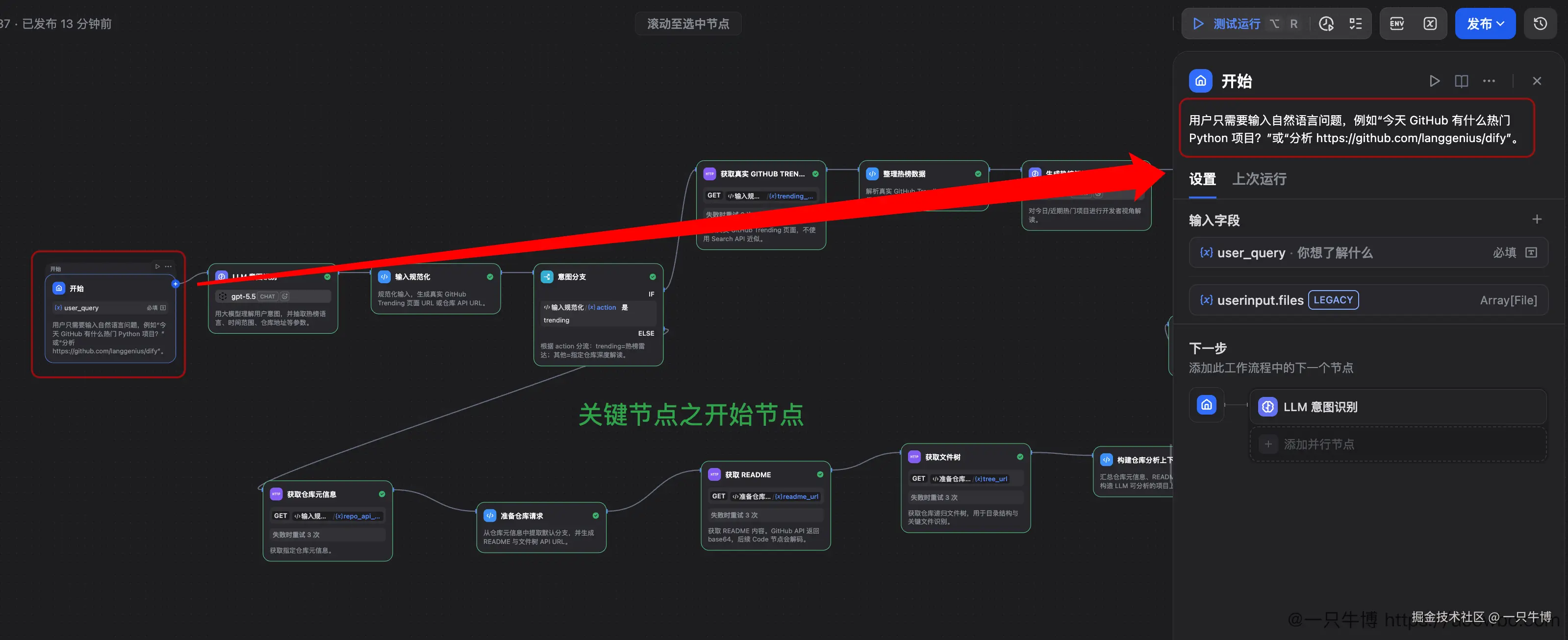
Task: Open the panel's more options ellipsis
Action: 1489,81
